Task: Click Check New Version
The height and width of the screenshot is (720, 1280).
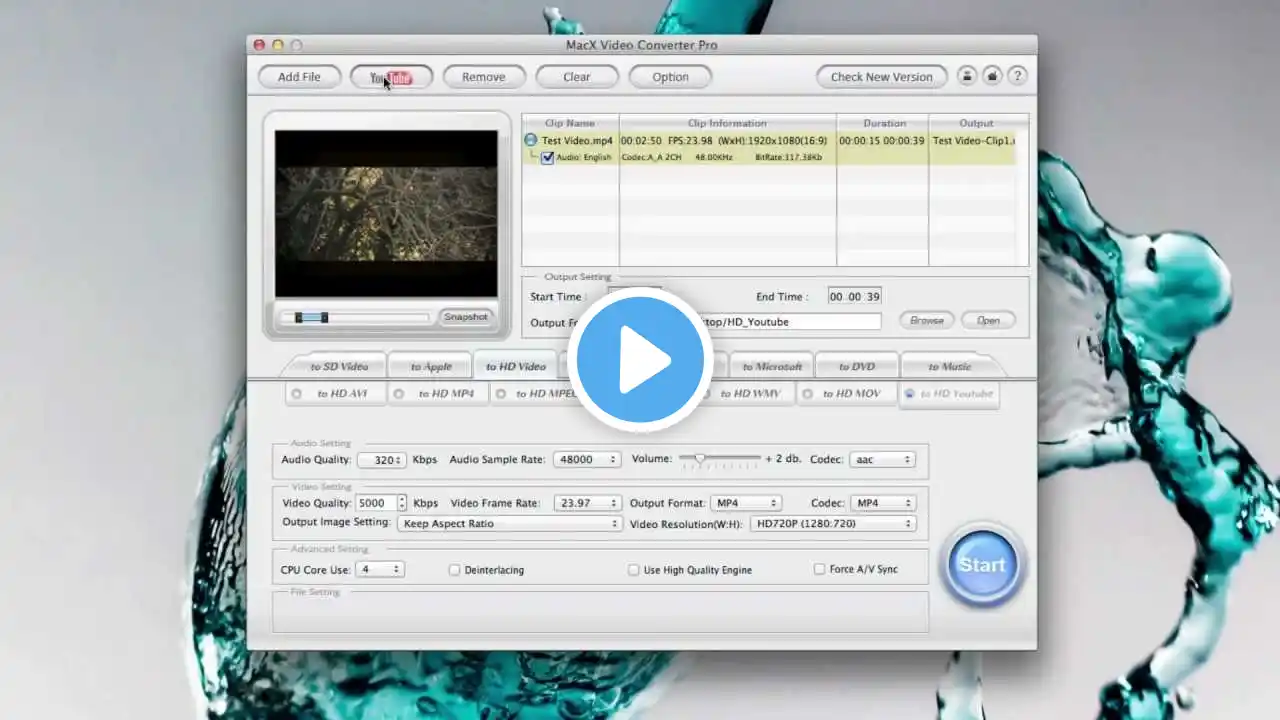Action: tap(881, 77)
